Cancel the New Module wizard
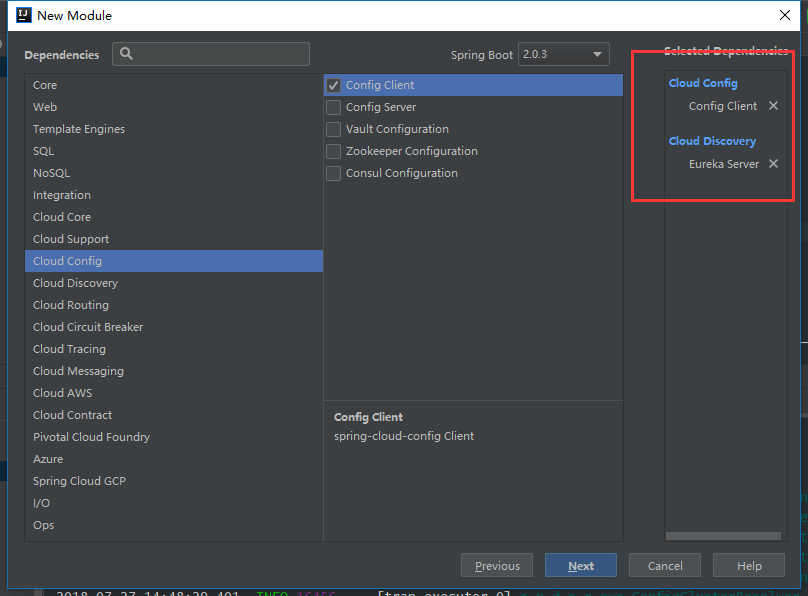The height and width of the screenshot is (596, 808). click(665, 566)
